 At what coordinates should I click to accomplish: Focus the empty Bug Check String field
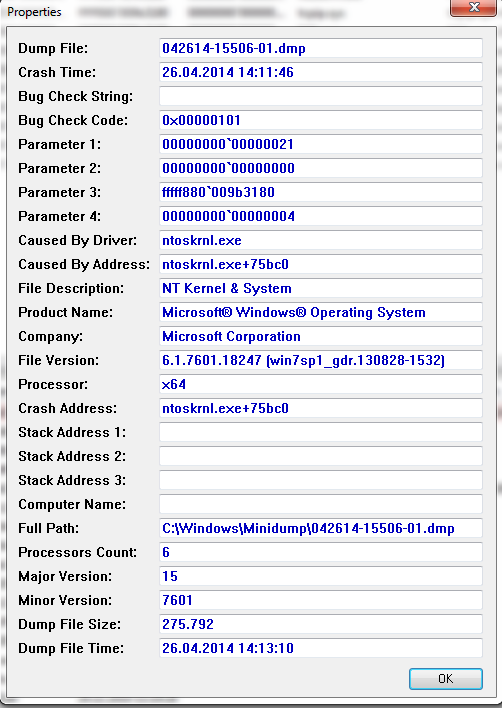click(x=321, y=96)
